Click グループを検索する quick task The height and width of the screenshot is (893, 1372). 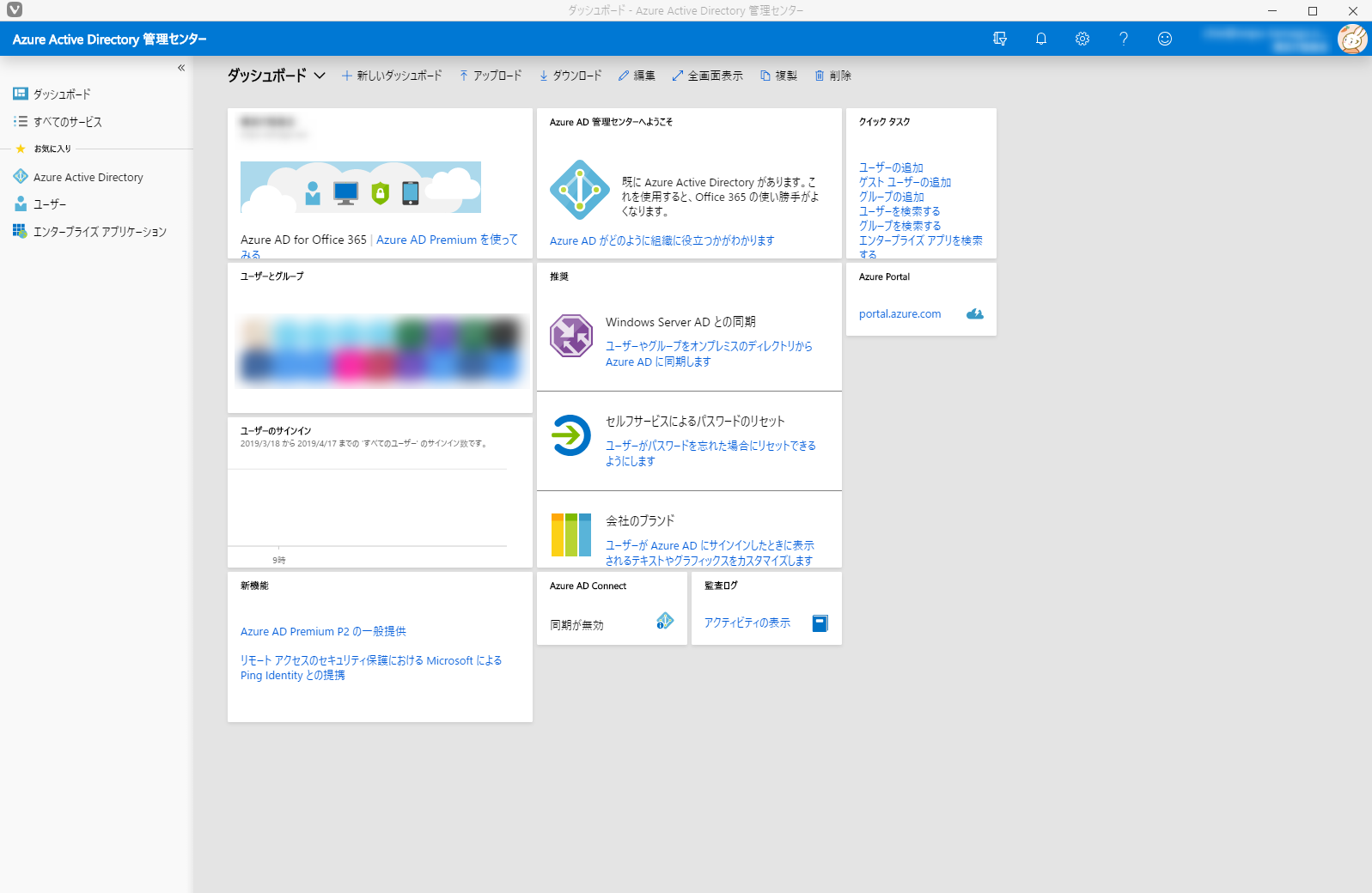click(900, 226)
